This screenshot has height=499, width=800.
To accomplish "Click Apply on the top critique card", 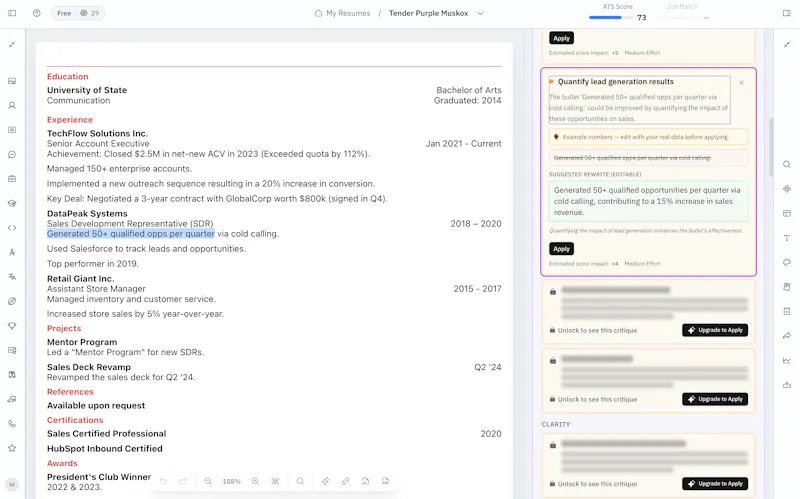I will coord(561,38).
